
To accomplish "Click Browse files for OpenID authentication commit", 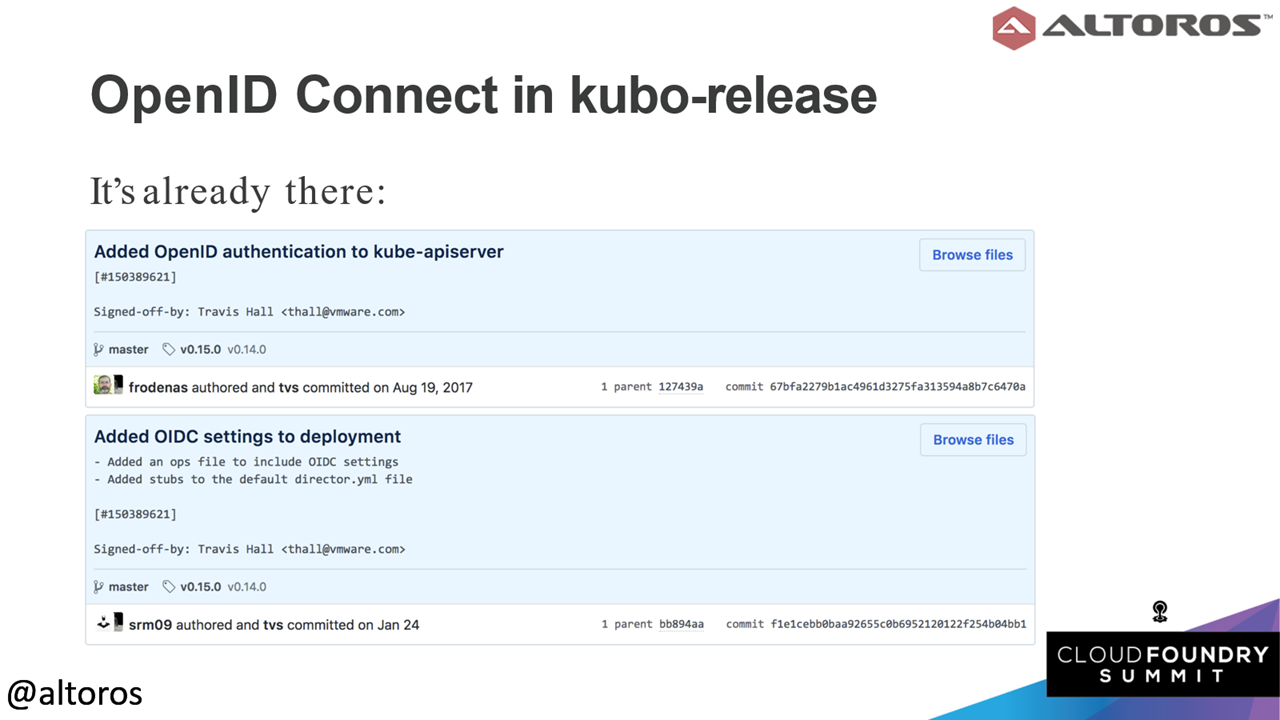I will 972,255.
